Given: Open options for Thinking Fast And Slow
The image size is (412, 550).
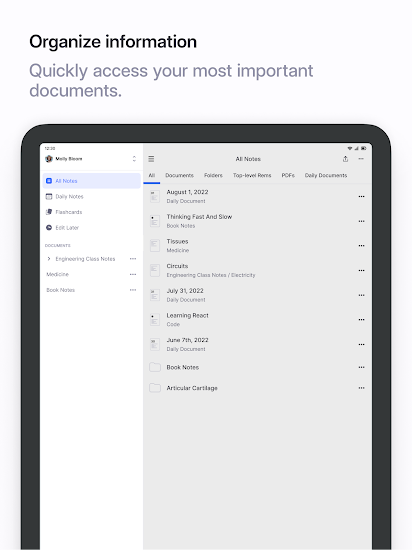Looking at the screenshot, I should [362, 221].
